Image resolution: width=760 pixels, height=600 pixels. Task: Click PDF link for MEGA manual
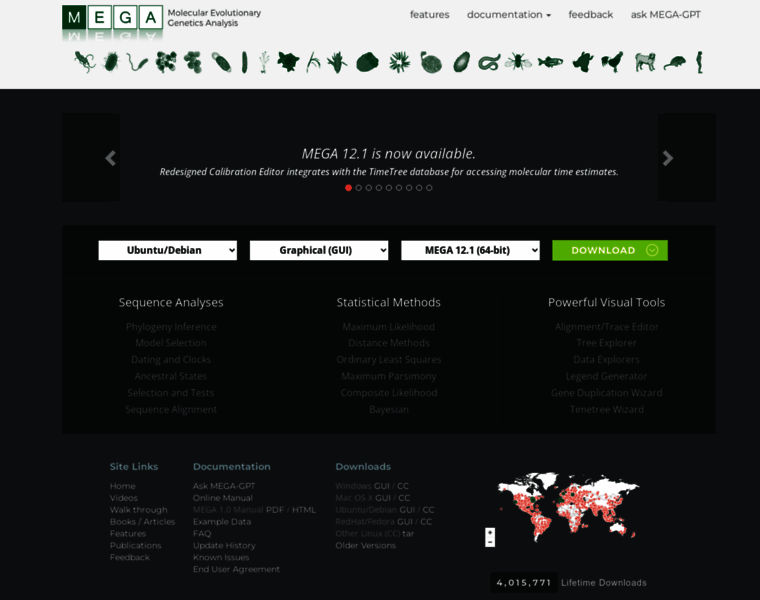(275, 510)
